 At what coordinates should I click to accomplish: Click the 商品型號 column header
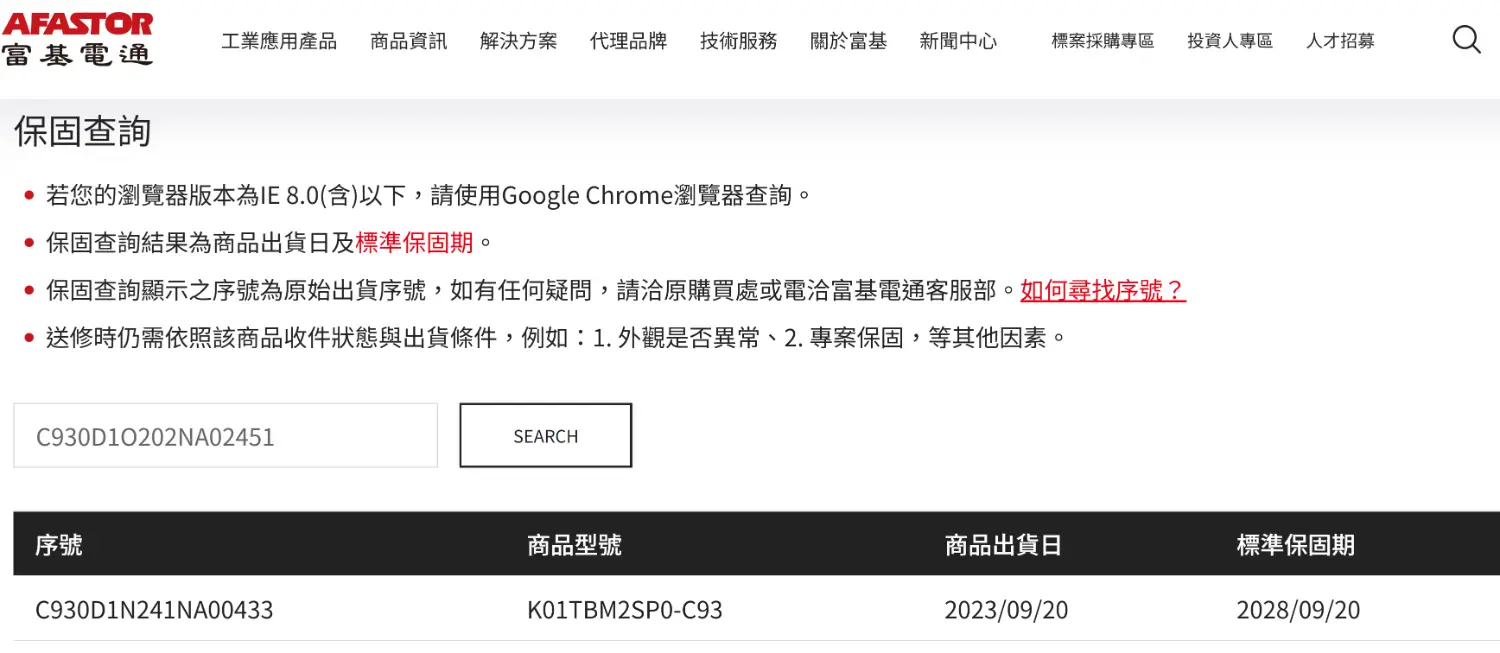(574, 545)
